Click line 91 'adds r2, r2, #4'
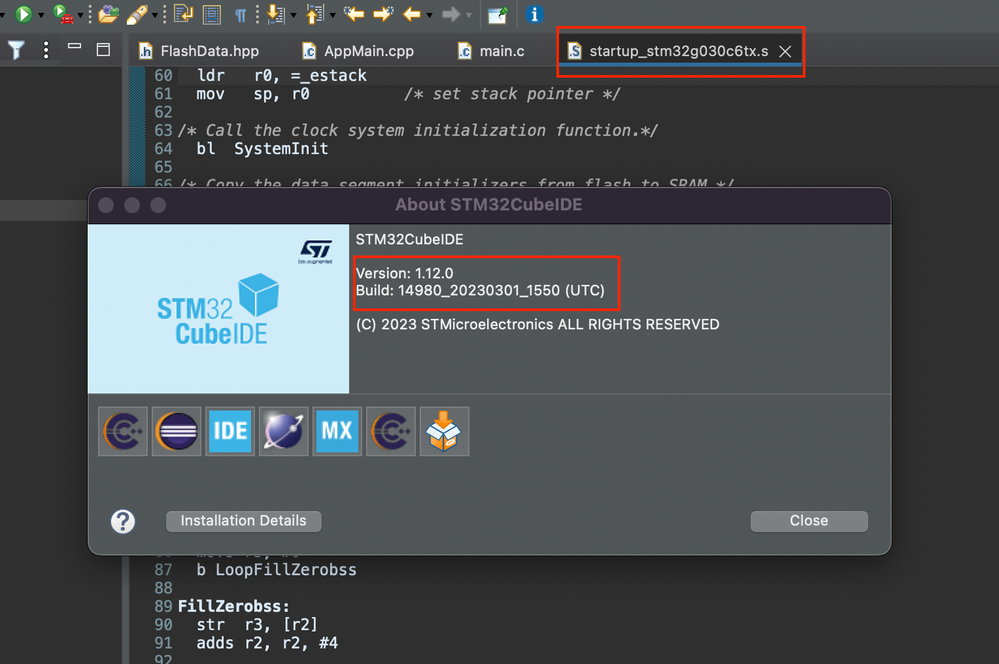The width and height of the screenshot is (999, 664). [x=267, y=644]
